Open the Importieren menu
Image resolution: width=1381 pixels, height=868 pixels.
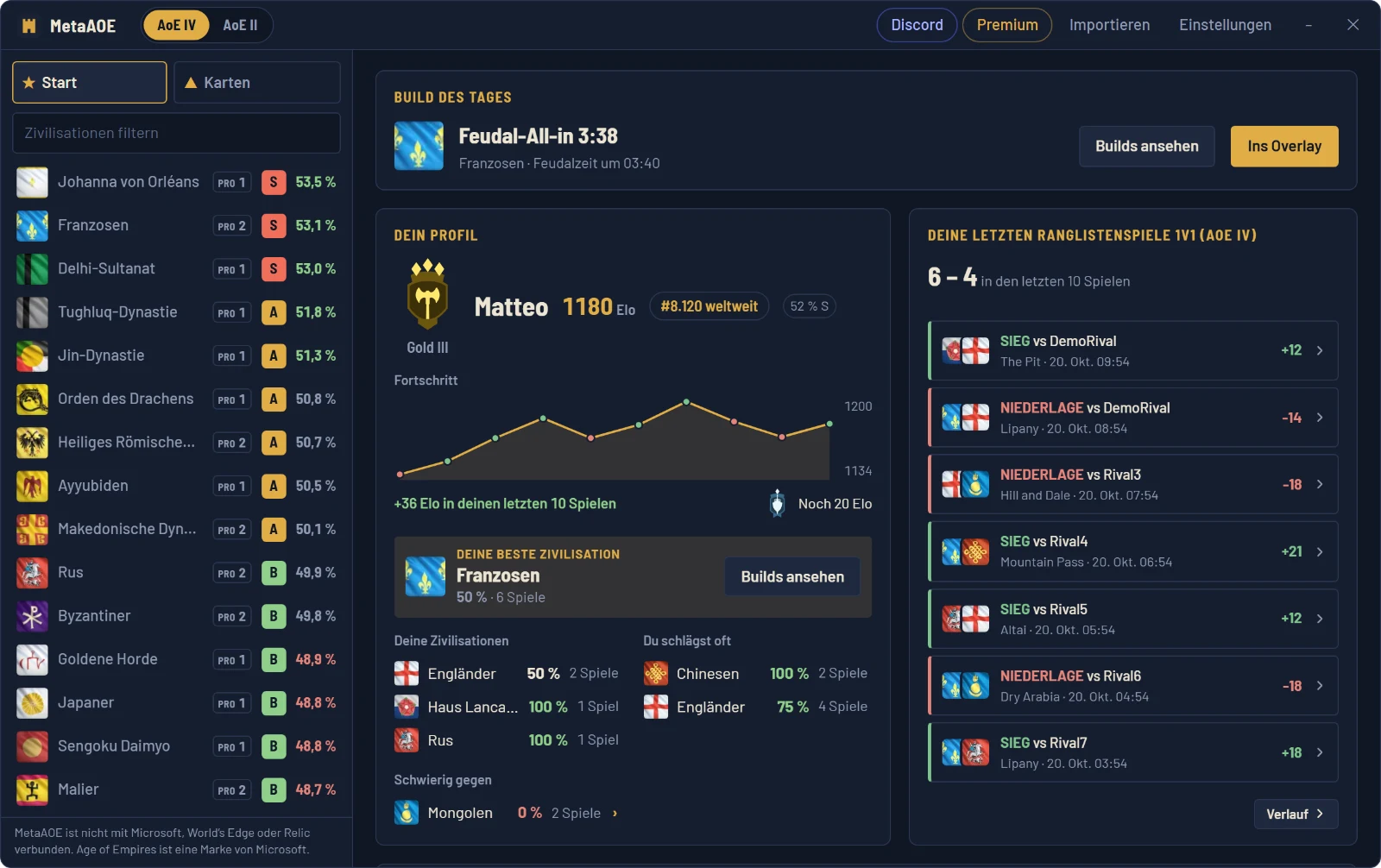pos(1109,25)
